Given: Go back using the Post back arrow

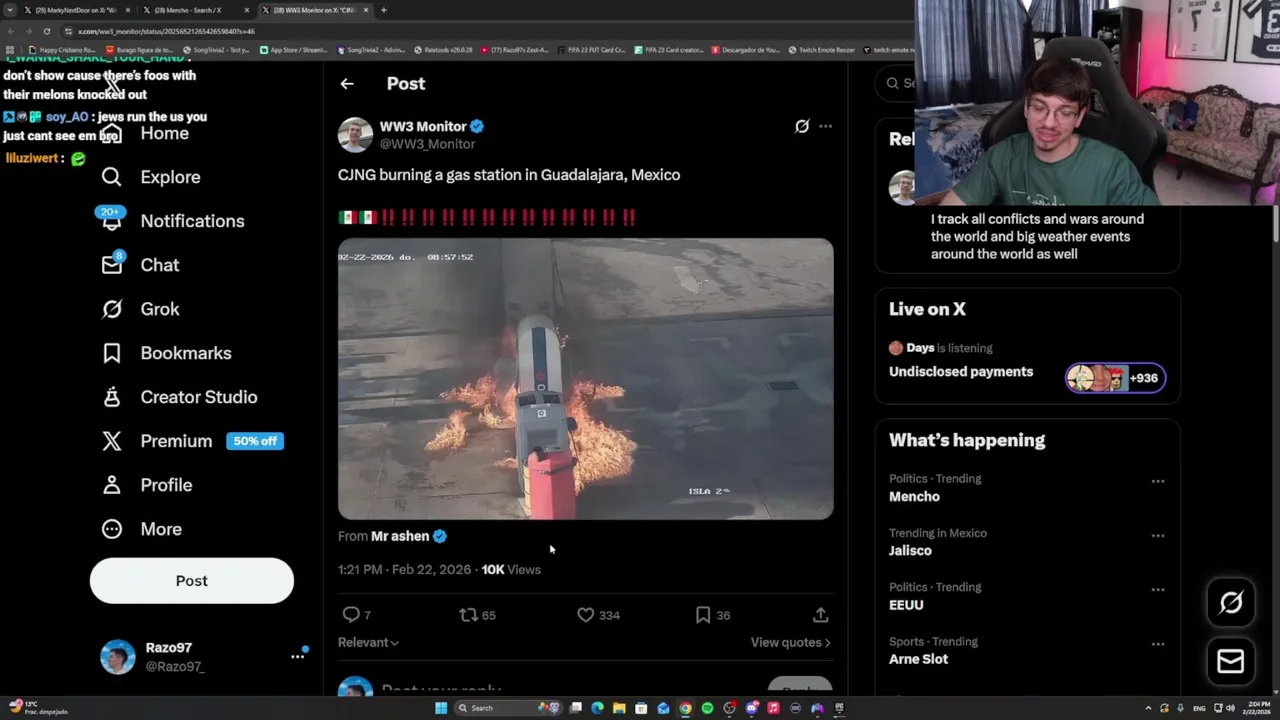Looking at the screenshot, I should (x=347, y=84).
